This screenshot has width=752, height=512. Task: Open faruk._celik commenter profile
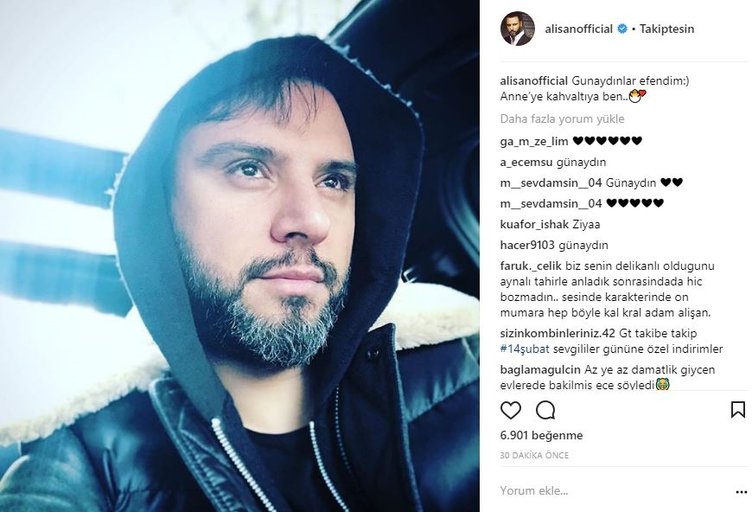click(531, 266)
